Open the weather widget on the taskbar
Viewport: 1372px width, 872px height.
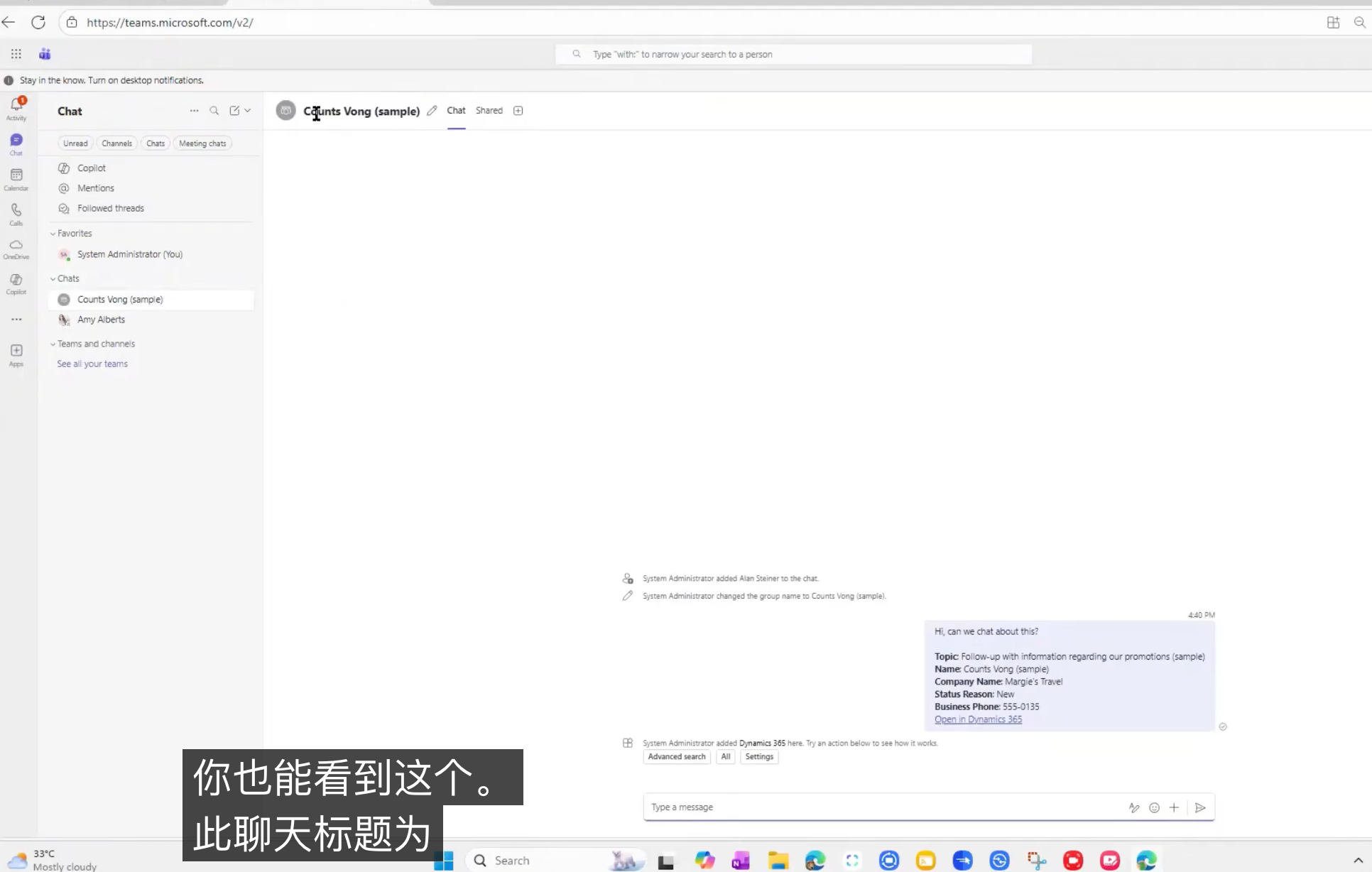[51, 860]
